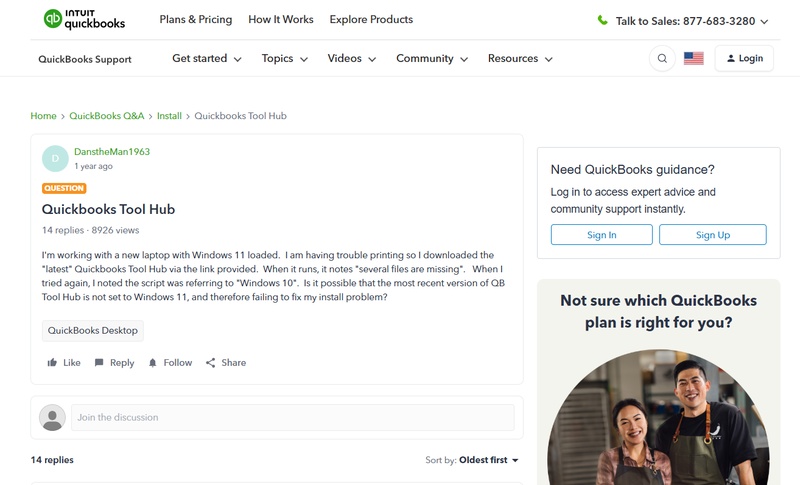This screenshot has width=800, height=485.
Task: Click the Quickbooks Tool Hub post title
Action: click(108, 209)
